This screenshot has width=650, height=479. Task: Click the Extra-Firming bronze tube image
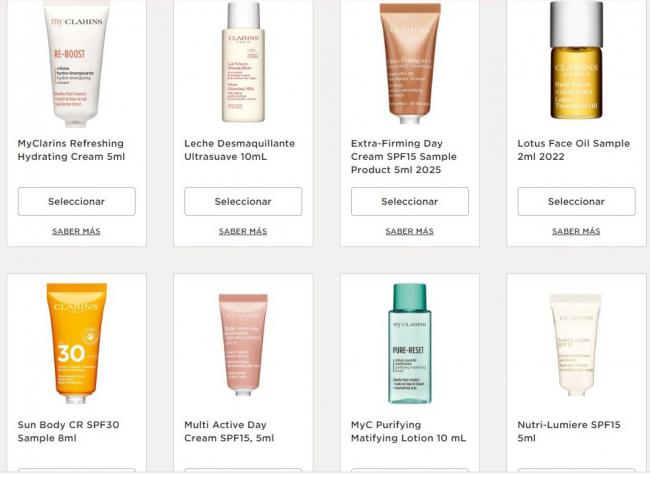(410, 63)
